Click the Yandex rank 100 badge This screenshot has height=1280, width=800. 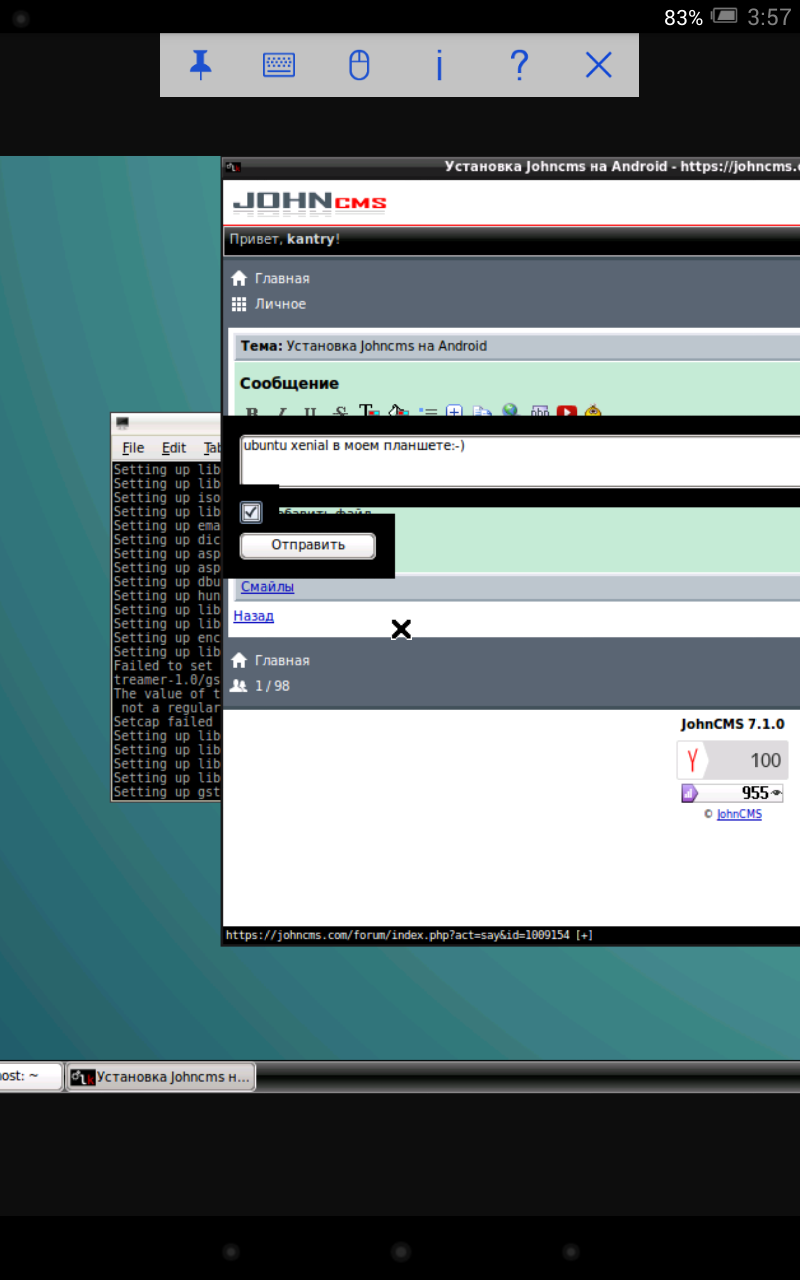pos(733,760)
